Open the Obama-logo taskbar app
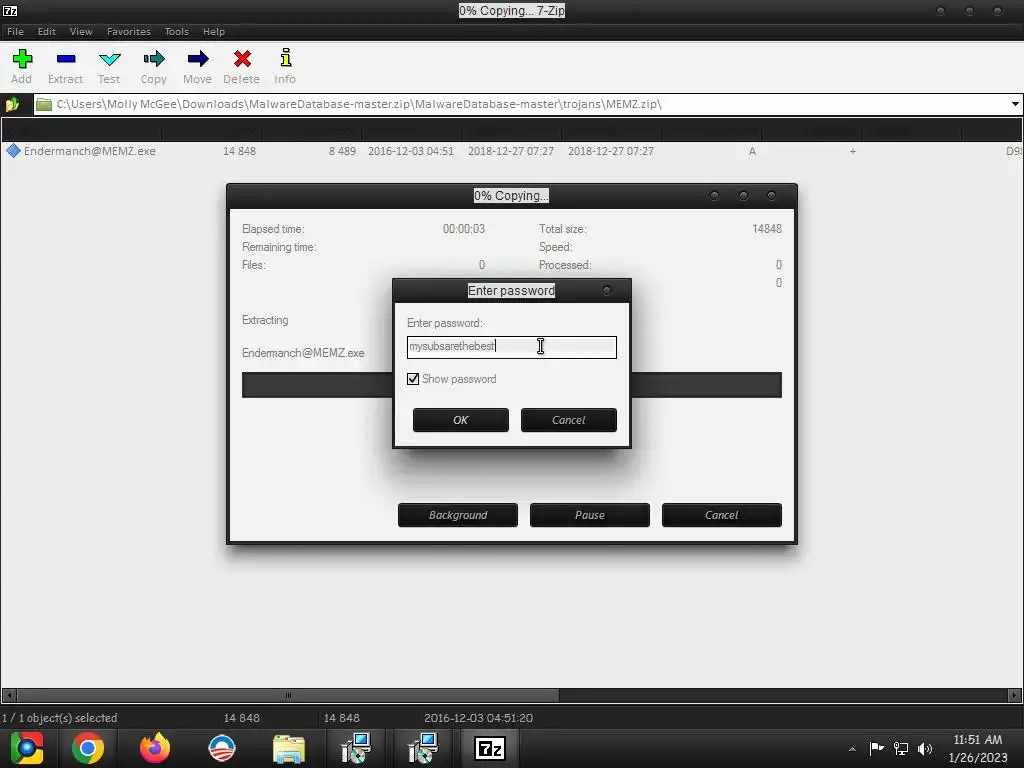 coord(222,748)
